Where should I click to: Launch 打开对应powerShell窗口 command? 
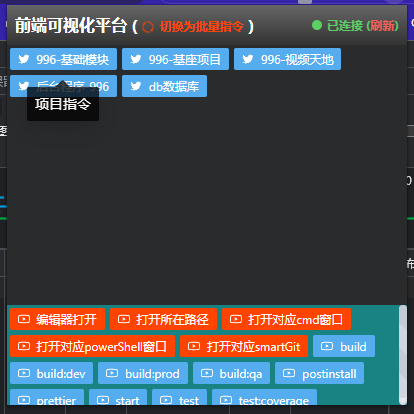[92, 346]
